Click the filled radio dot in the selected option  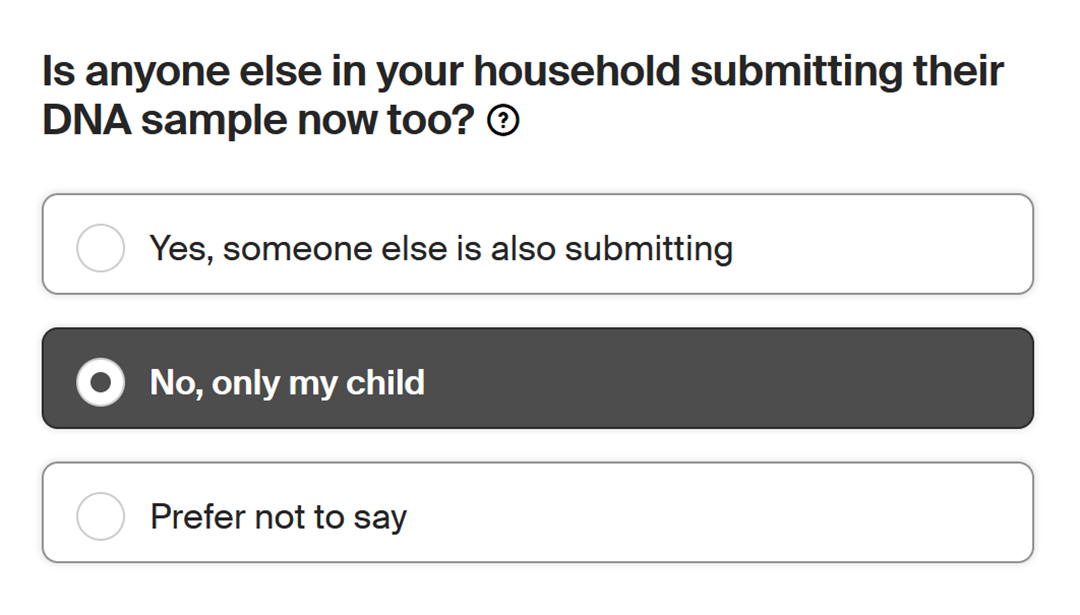coord(101,382)
